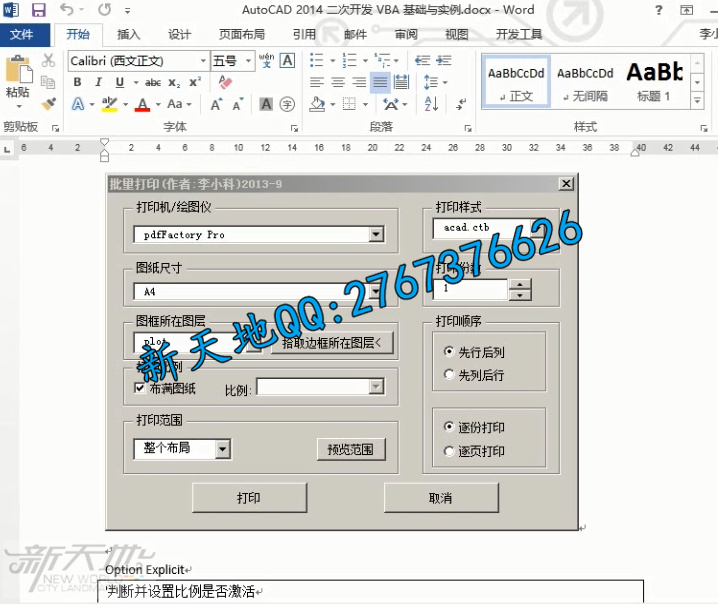This screenshot has height=604, width=718.
Task: Toggle italic formatting
Action: coord(98,82)
